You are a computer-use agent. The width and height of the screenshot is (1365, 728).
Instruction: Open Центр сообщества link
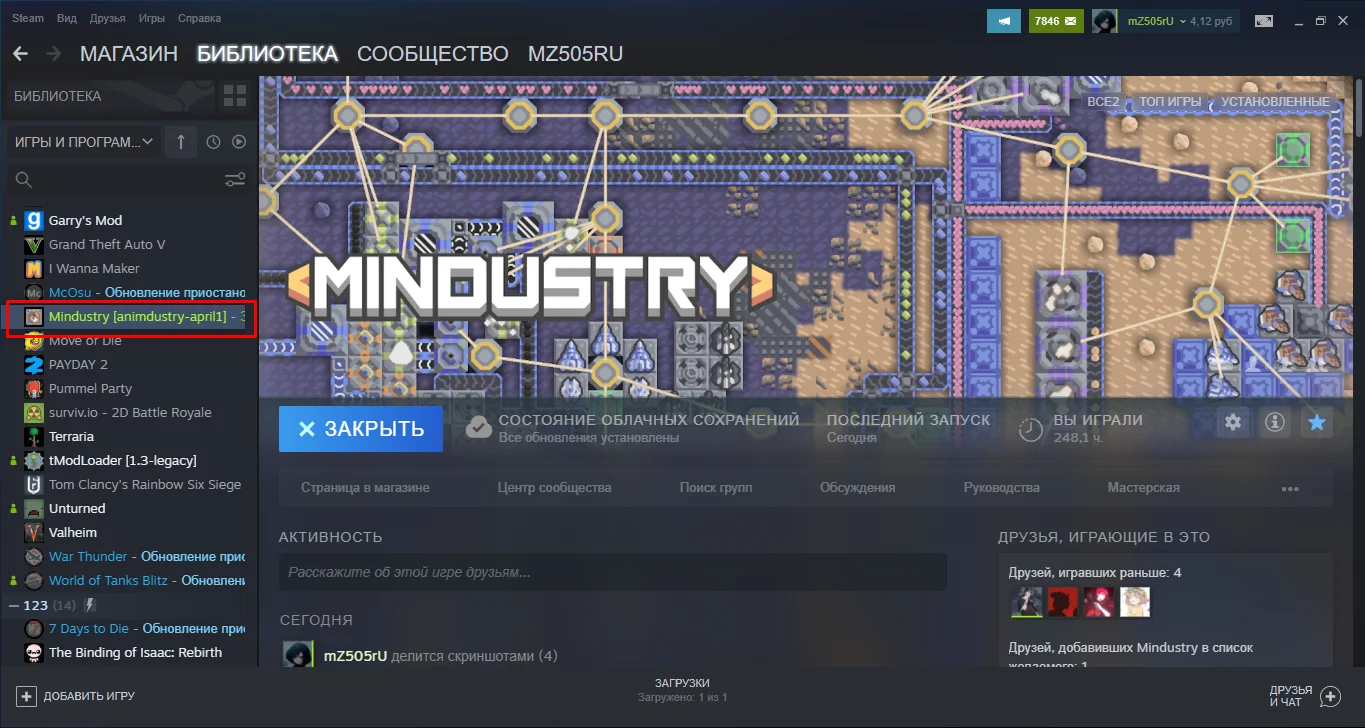pos(554,488)
